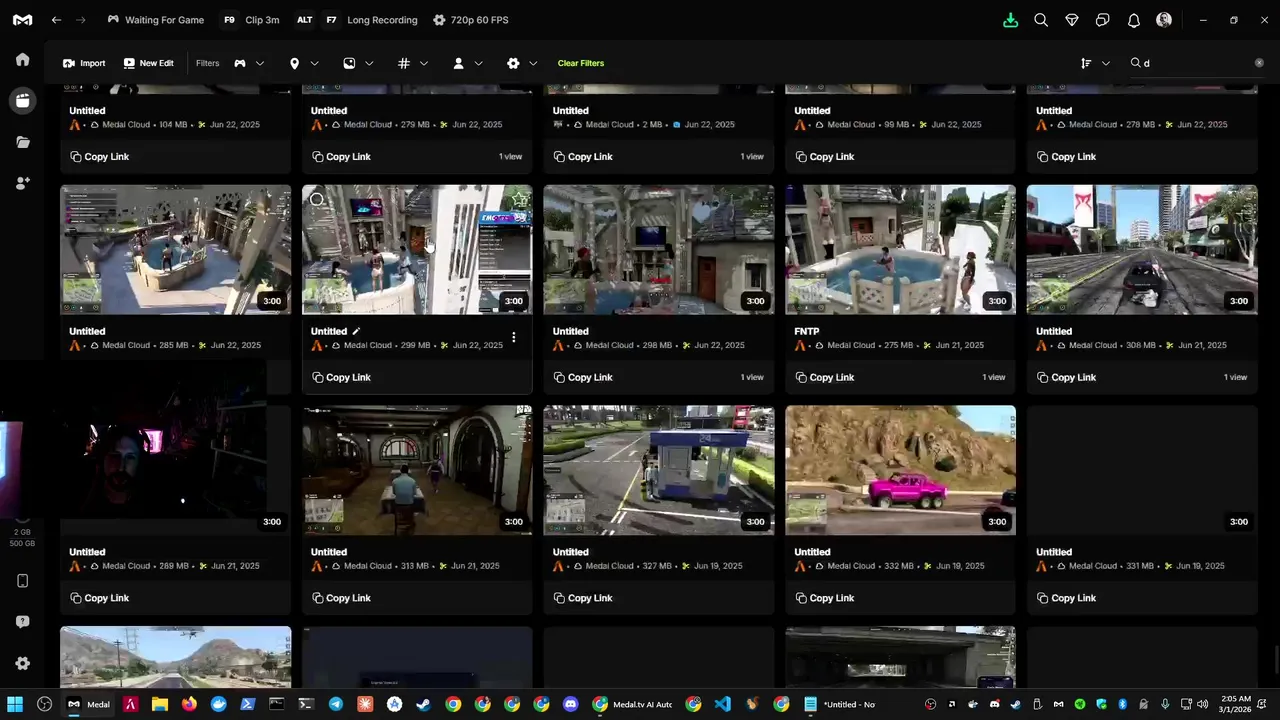The height and width of the screenshot is (720, 1280).
Task: Open the Telegram taskbar icon
Action: coord(336,704)
